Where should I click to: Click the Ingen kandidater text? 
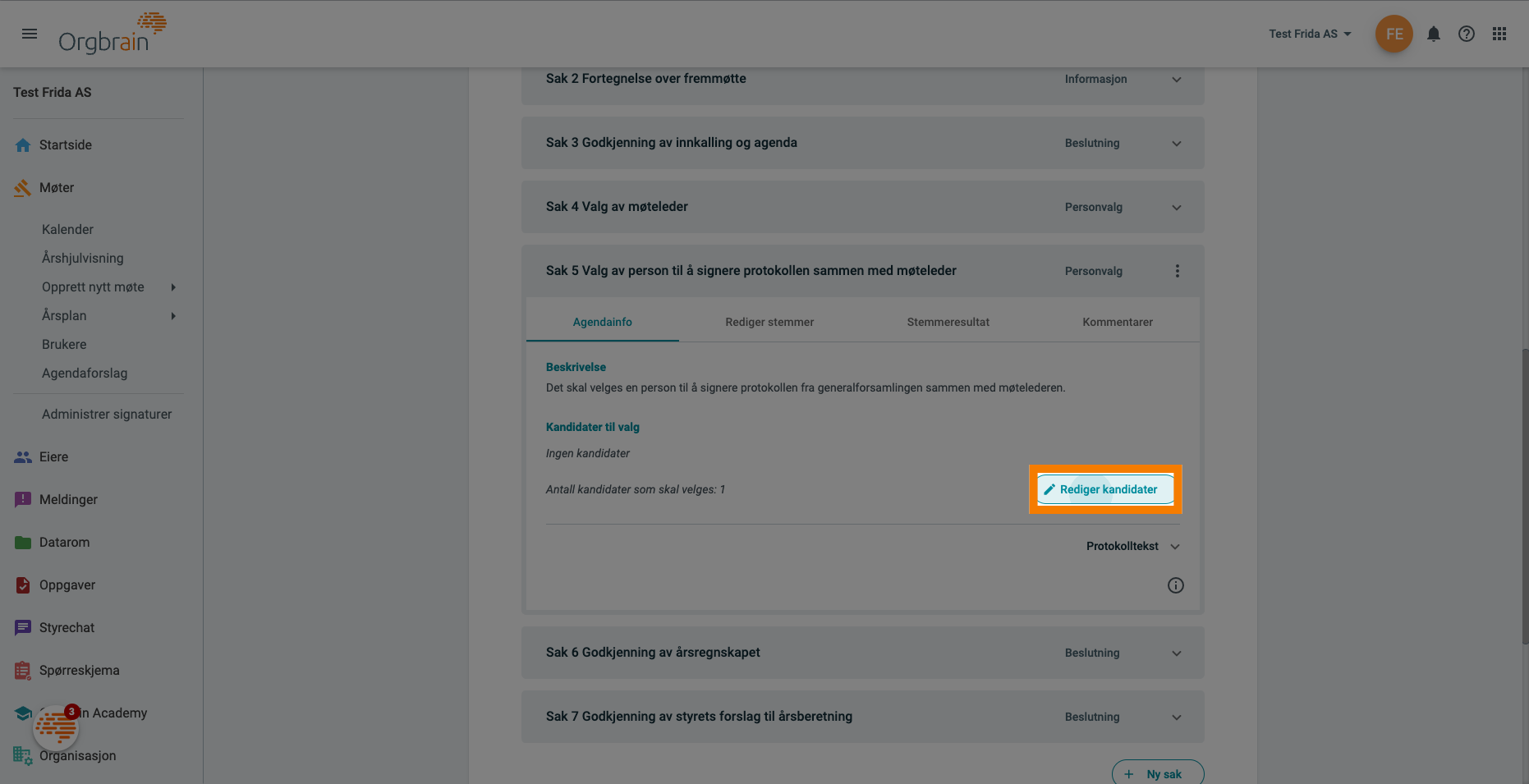click(587, 453)
